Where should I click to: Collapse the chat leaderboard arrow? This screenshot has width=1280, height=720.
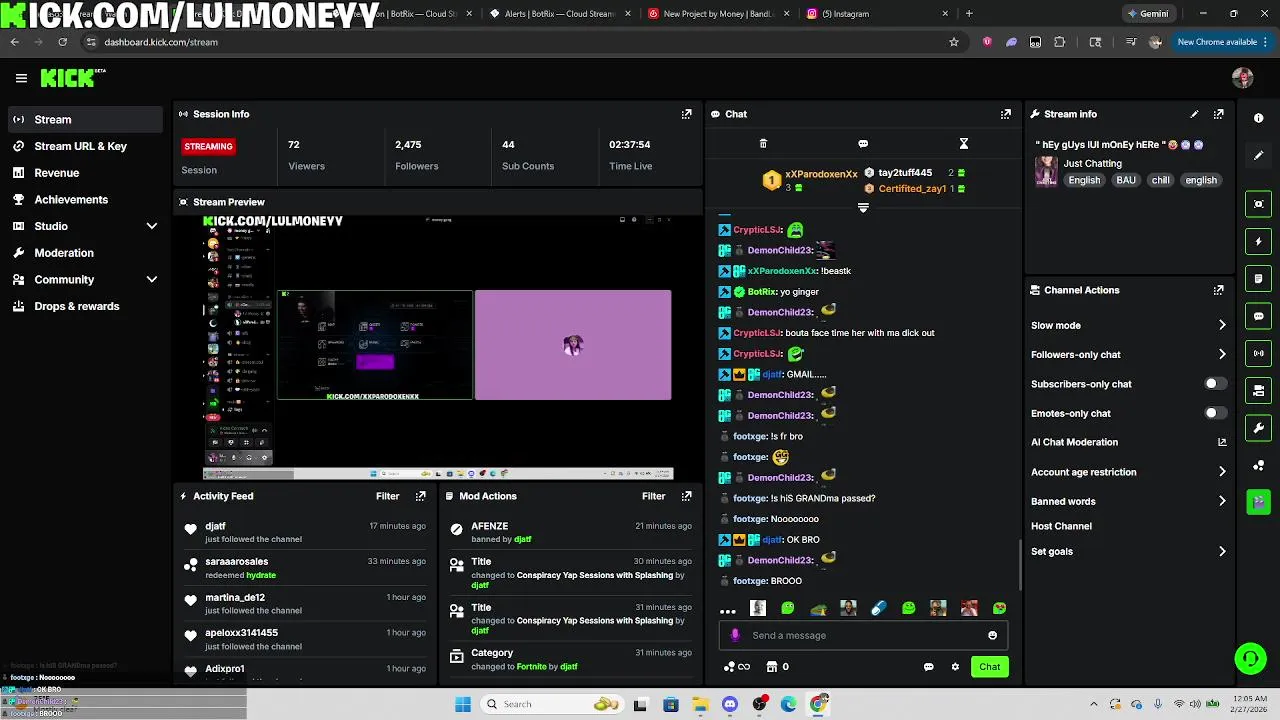pos(863,208)
